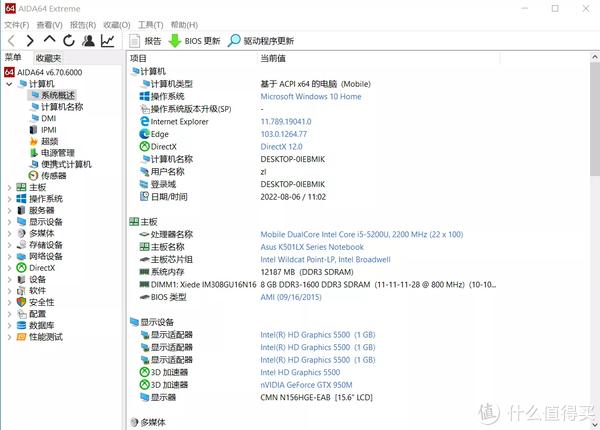600x430 pixels.
Task: Click the 安全性 shield icon
Action: [21, 302]
